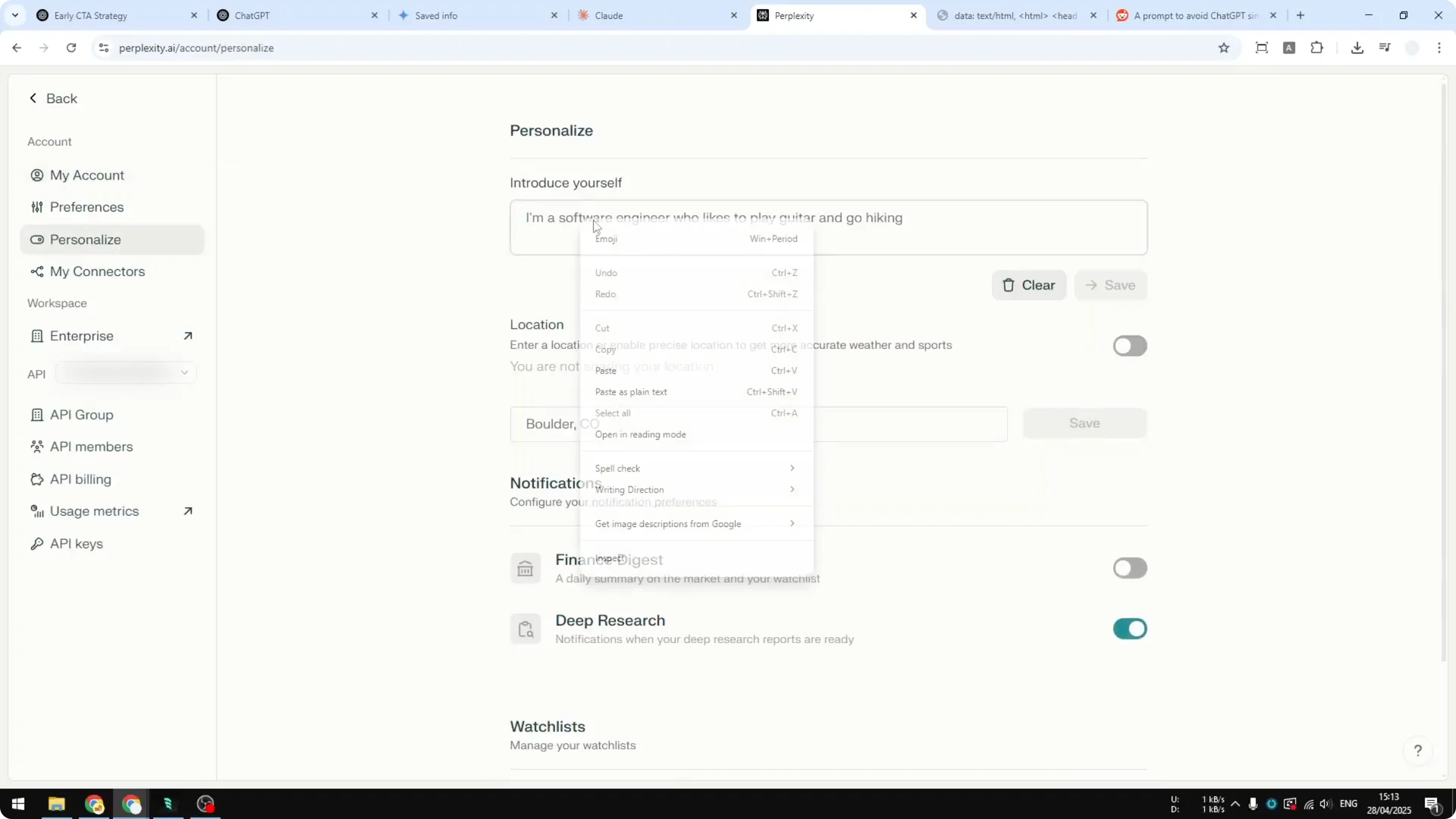Select the Preferences sliders icon in sidebar
Image resolution: width=1456 pixels, height=819 pixels.
click(37, 207)
